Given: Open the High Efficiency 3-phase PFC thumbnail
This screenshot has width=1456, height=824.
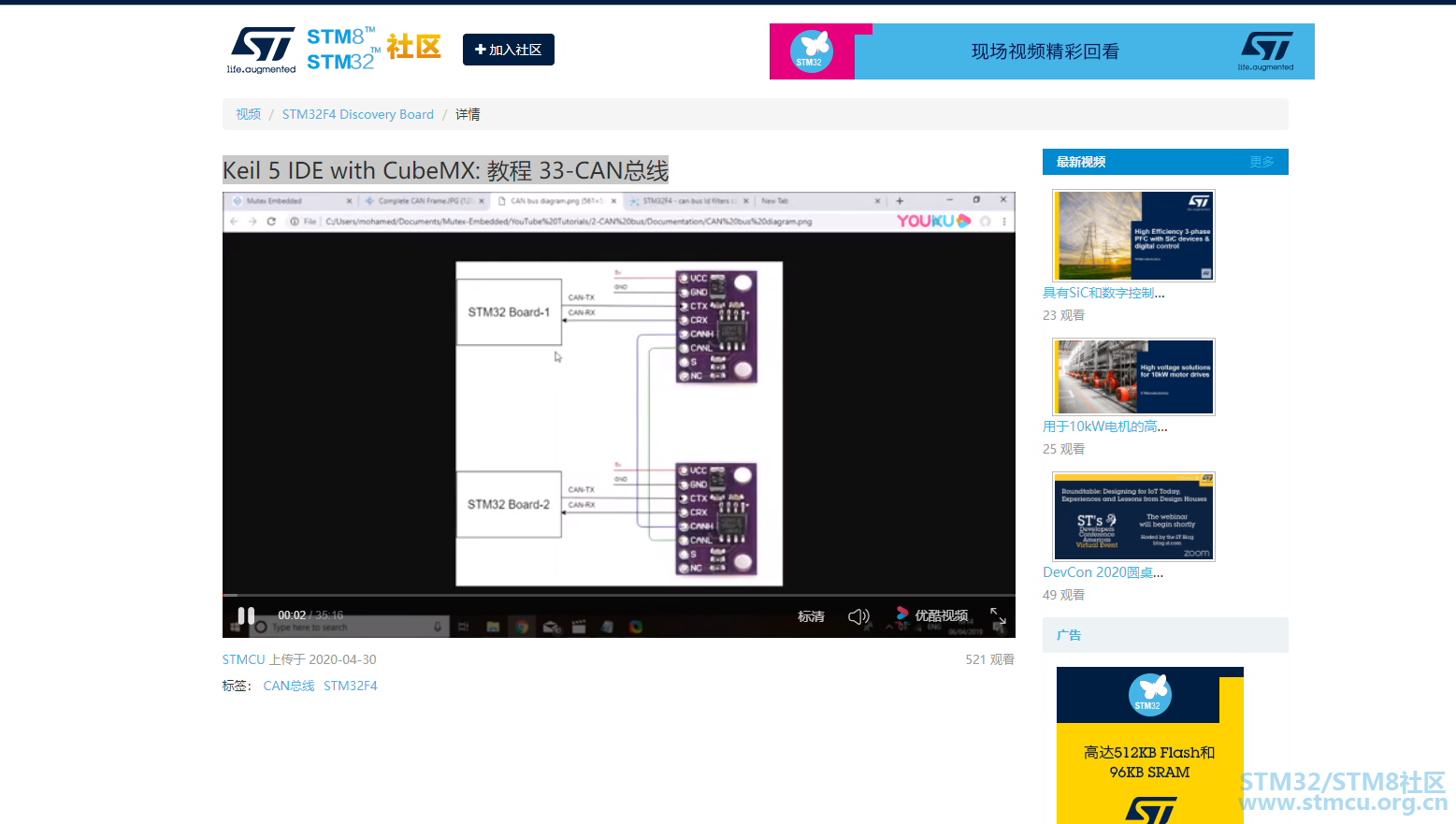Looking at the screenshot, I should point(1133,236).
